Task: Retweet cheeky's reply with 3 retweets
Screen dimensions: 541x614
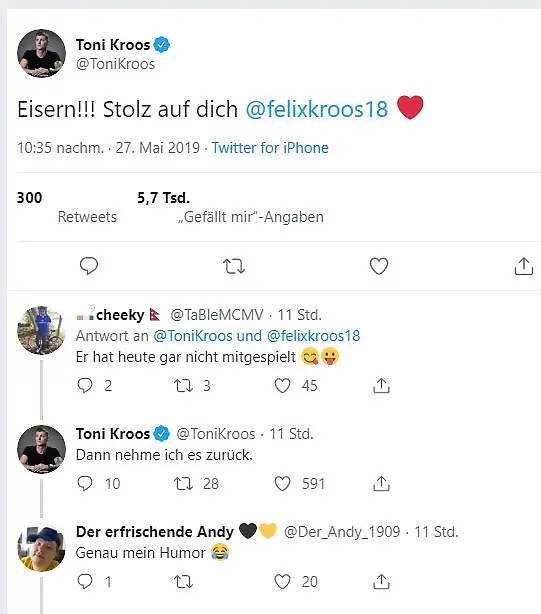Action: tap(183, 386)
